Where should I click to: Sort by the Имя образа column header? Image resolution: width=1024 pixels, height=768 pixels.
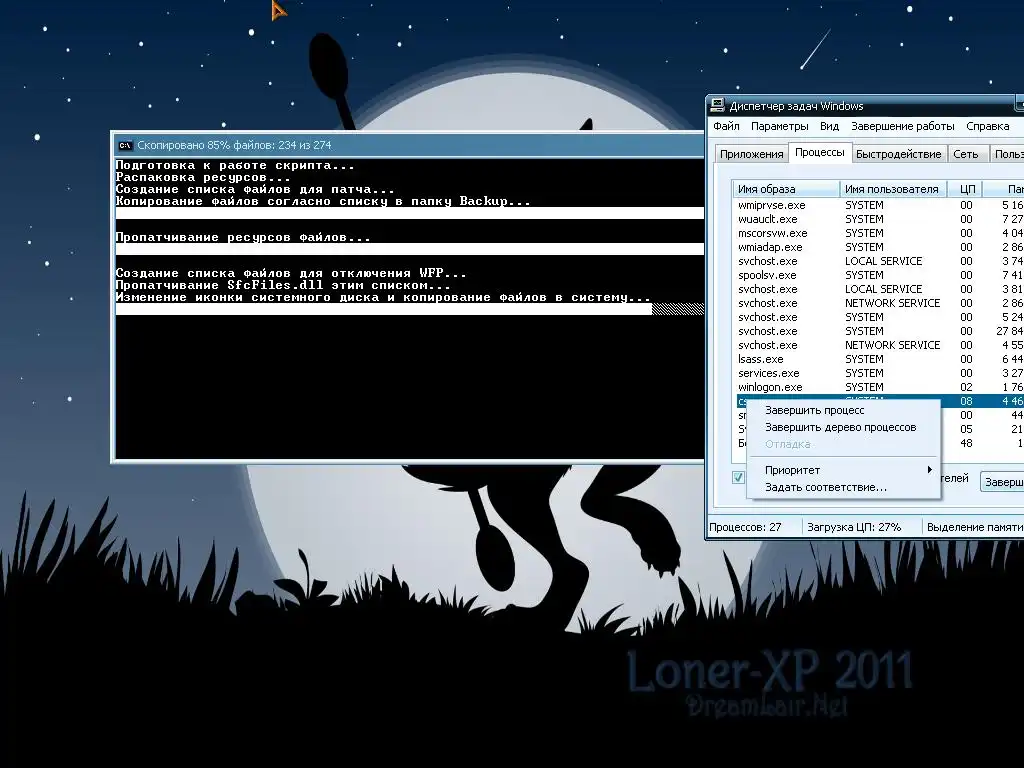coord(786,189)
